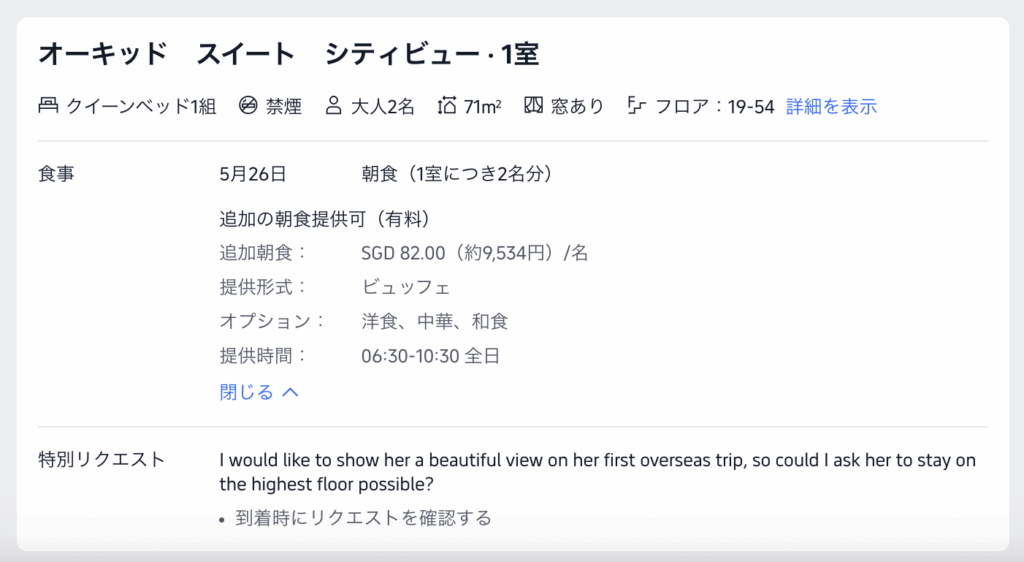The image size is (1024, 562).
Task: Click the 窓あり text label
Action: click(x=577, y=106)
